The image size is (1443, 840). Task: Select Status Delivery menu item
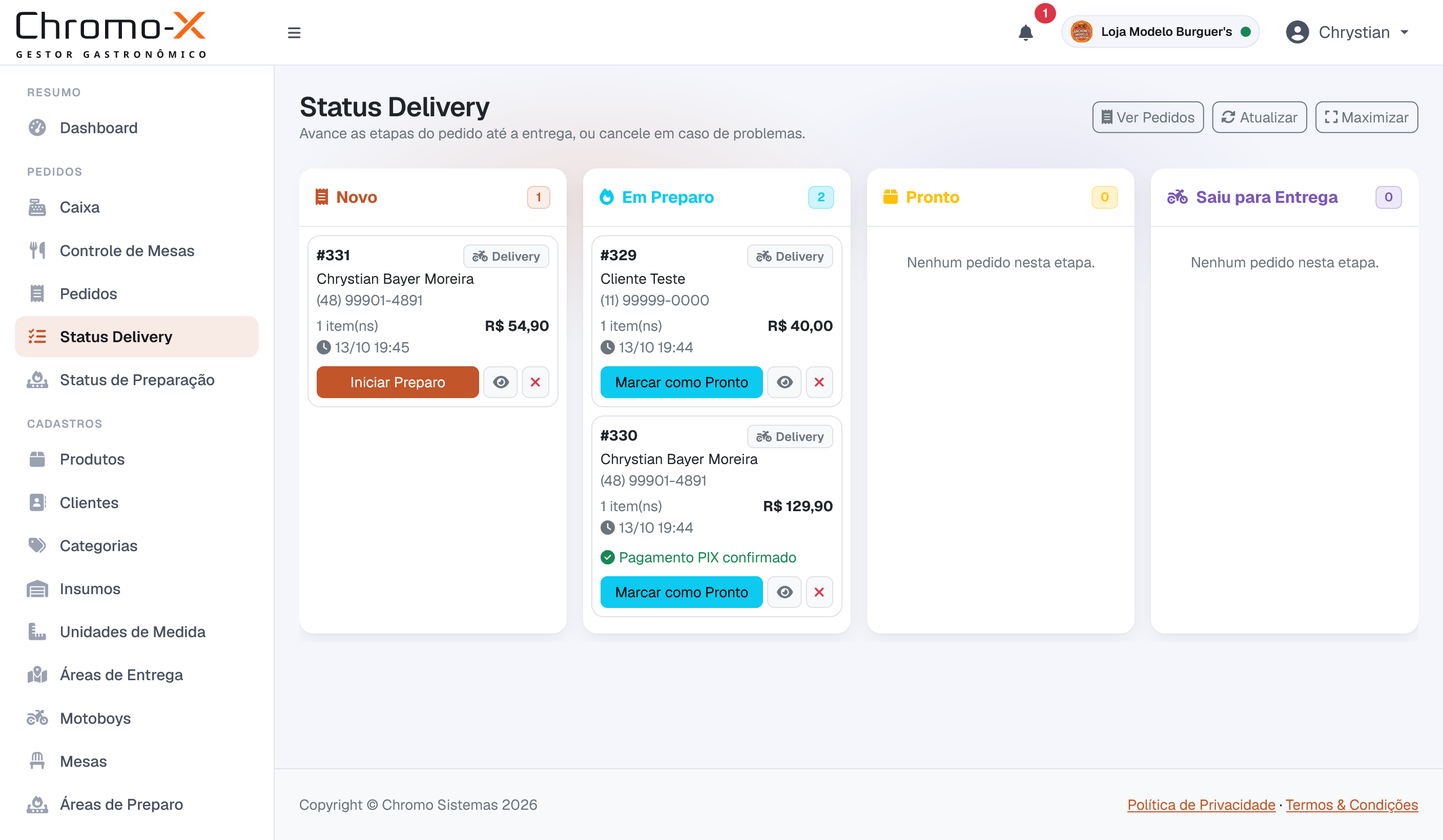pos(137,337)
